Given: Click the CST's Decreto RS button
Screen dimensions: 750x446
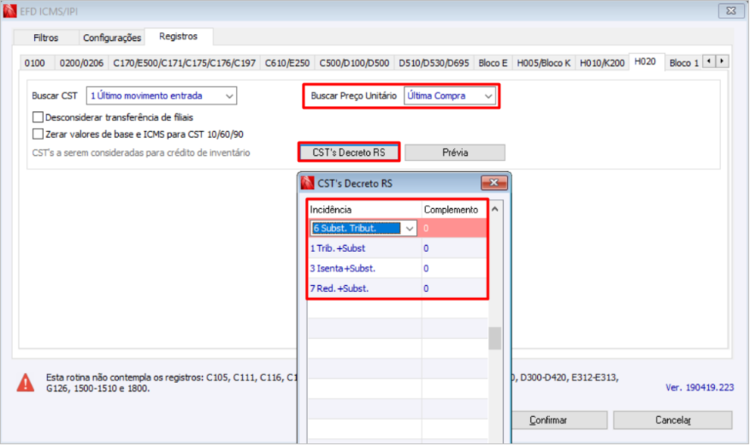Looking at the screenshot, I should [x=349, y=153].
